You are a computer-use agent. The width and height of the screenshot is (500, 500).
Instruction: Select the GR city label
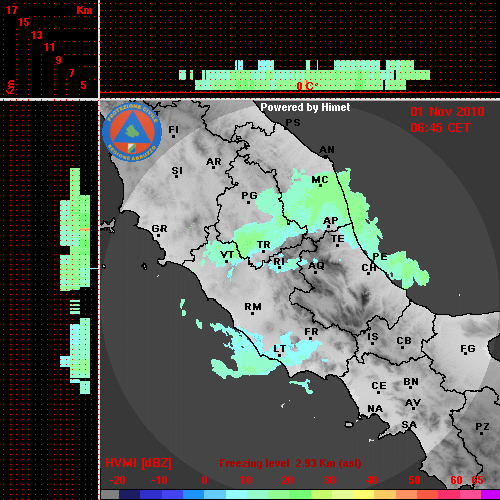point(159,229)
